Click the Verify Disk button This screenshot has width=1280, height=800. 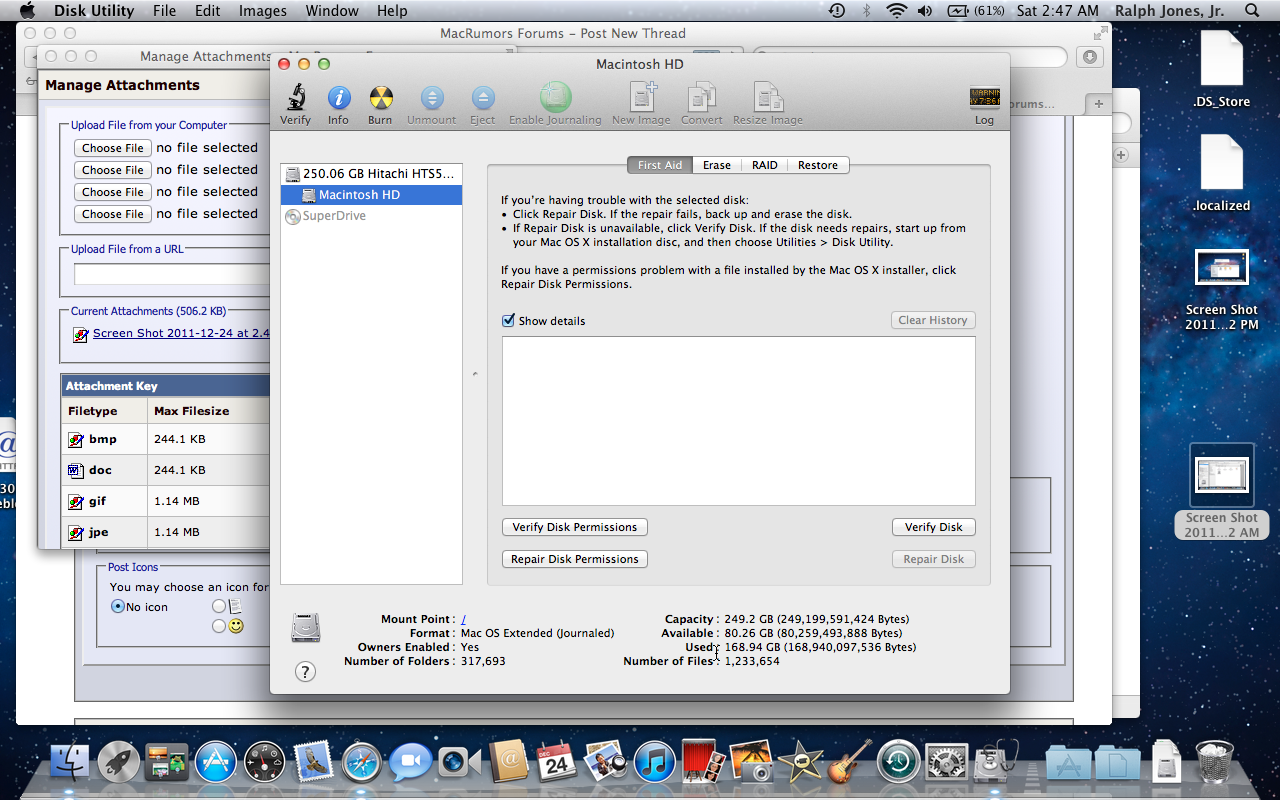(x=934, y=527)
